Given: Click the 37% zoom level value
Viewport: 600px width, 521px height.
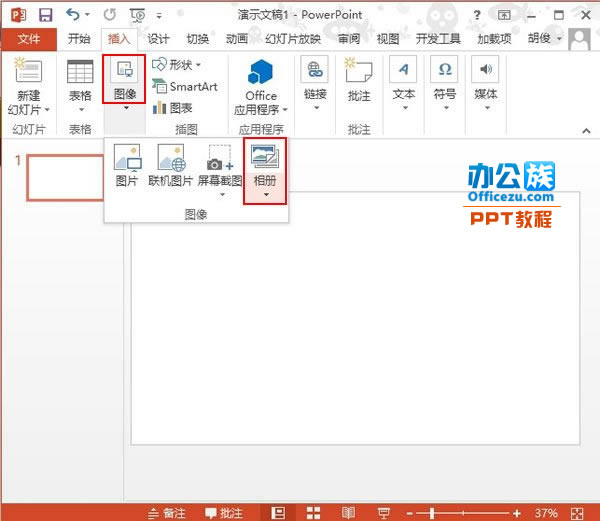Looking at the screenshot, I should [x=546, y=513].
